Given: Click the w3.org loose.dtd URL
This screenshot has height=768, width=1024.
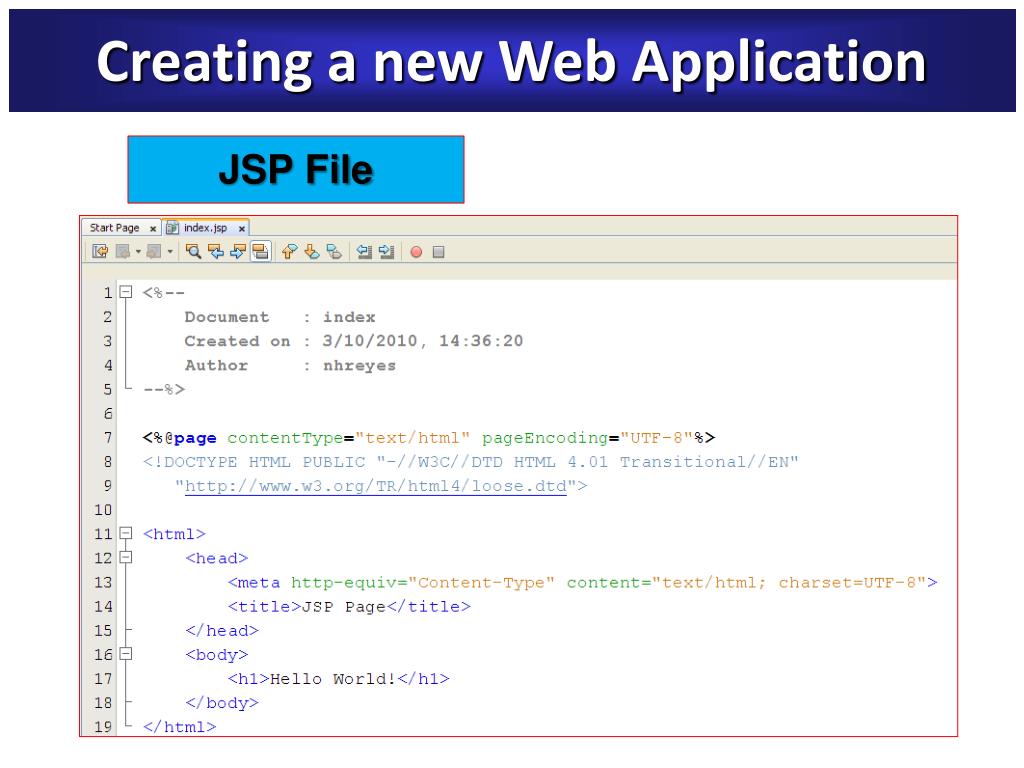Looking at the screenshot, I should pos(375,487).
